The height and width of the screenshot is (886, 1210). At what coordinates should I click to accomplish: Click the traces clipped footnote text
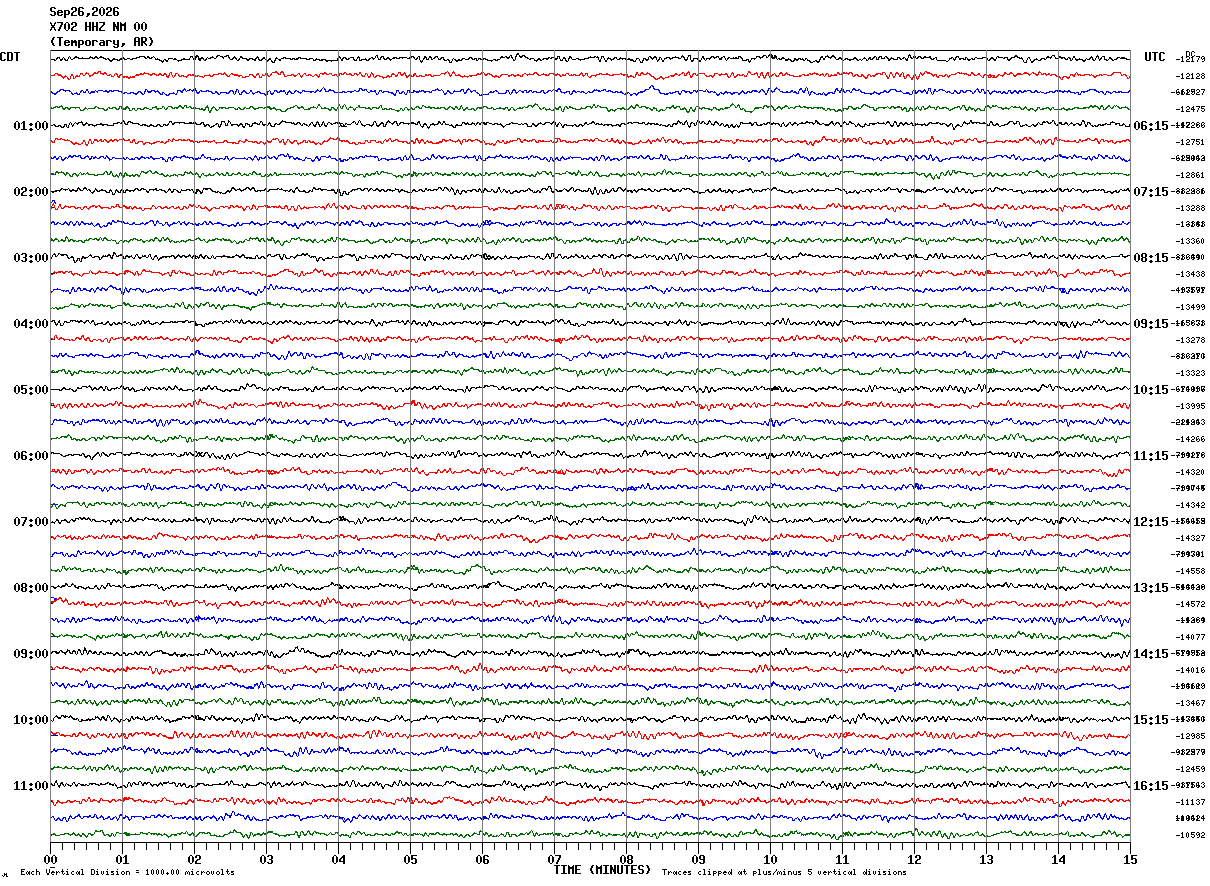pyautogui.click(x=784, y=873)
